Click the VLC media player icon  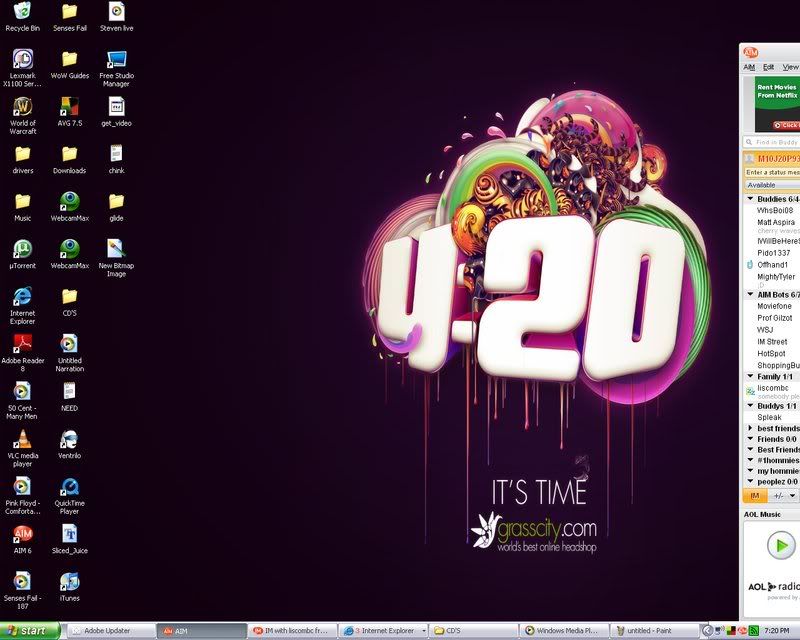[x=22, y=438]
